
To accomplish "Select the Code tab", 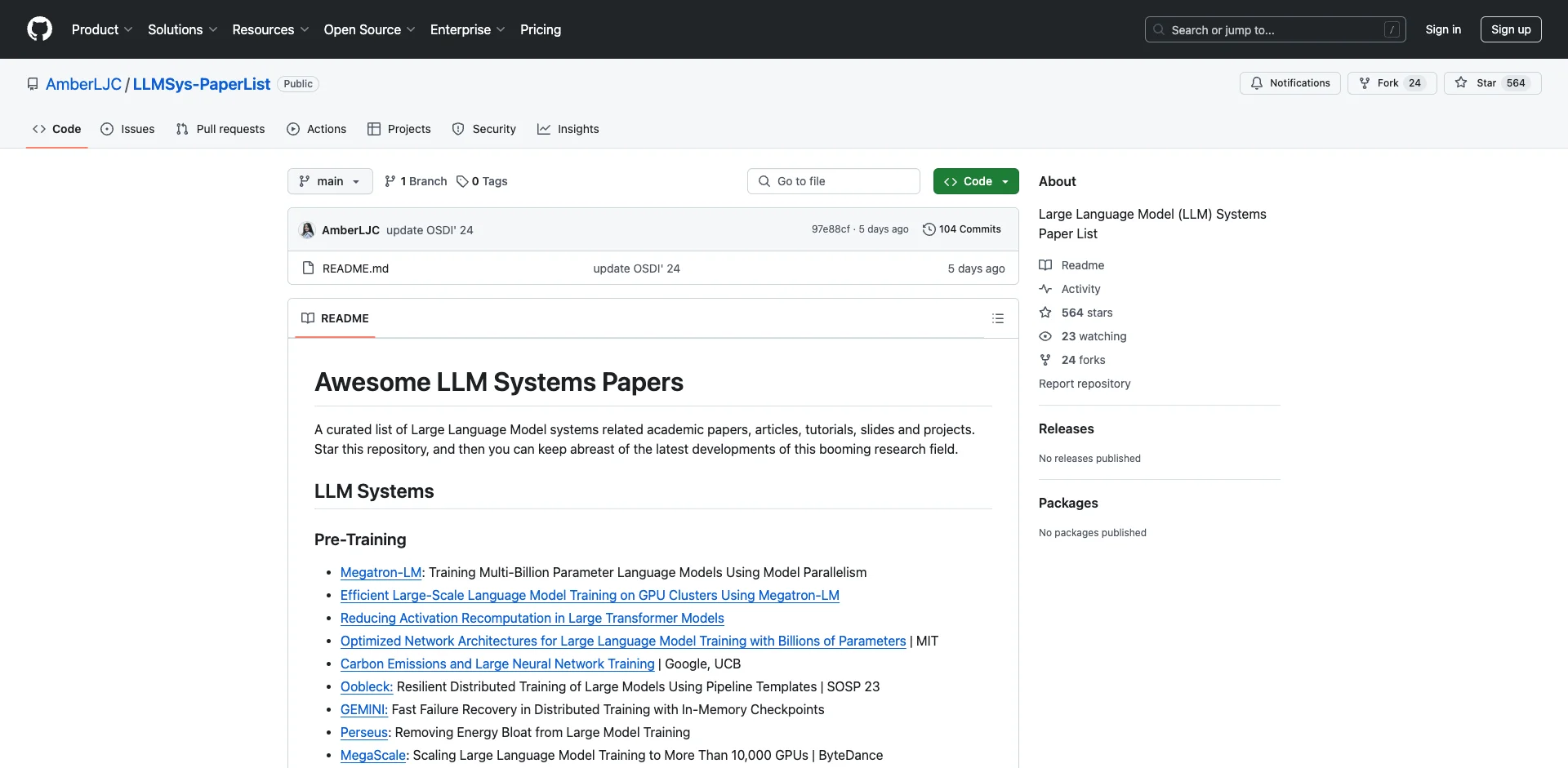I will 57,129.
